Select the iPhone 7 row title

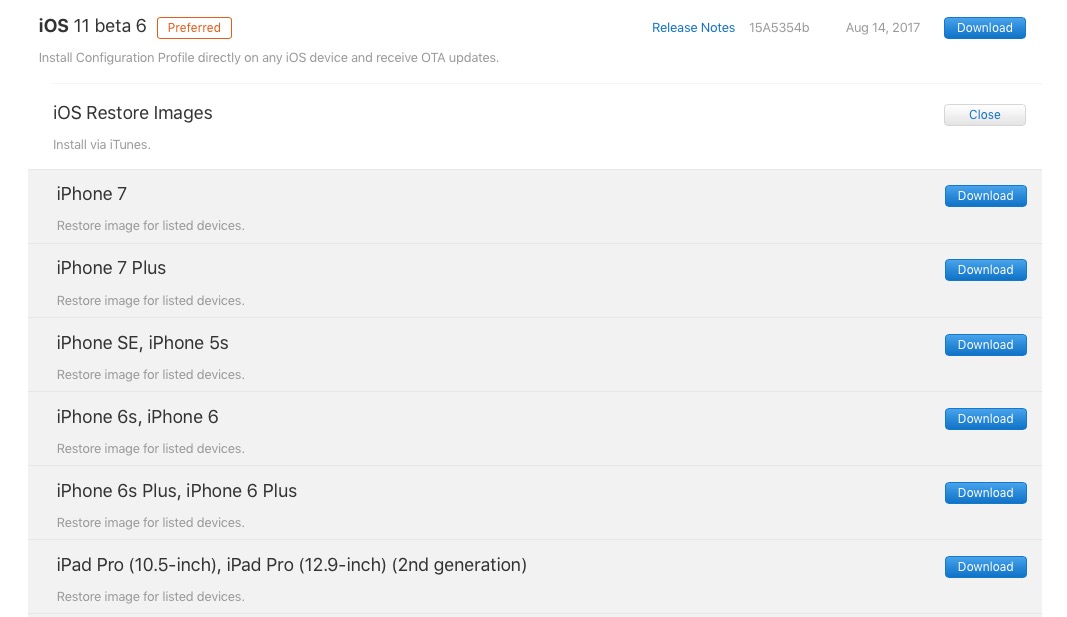pos(92,194)
